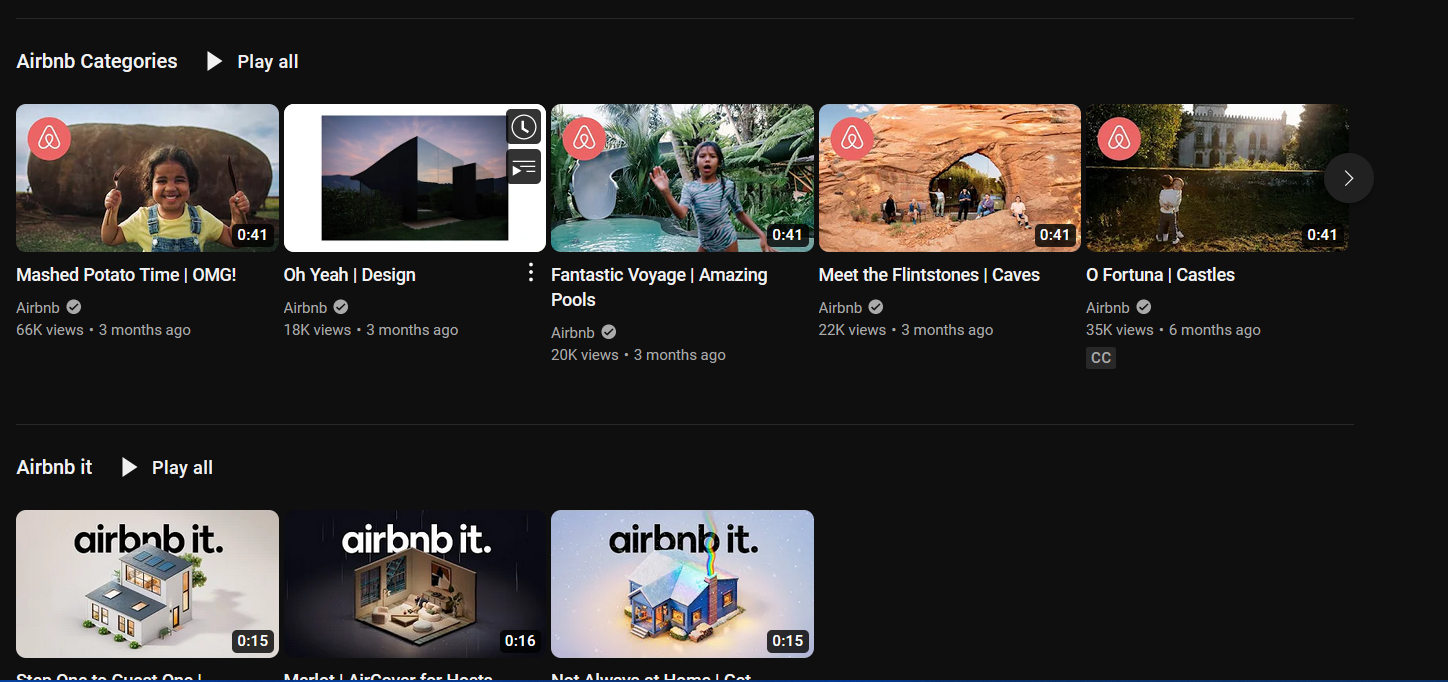The image size is (1448, 682).
Task: Play the Caves rock arch thumbnail
Action: (950, 178)
